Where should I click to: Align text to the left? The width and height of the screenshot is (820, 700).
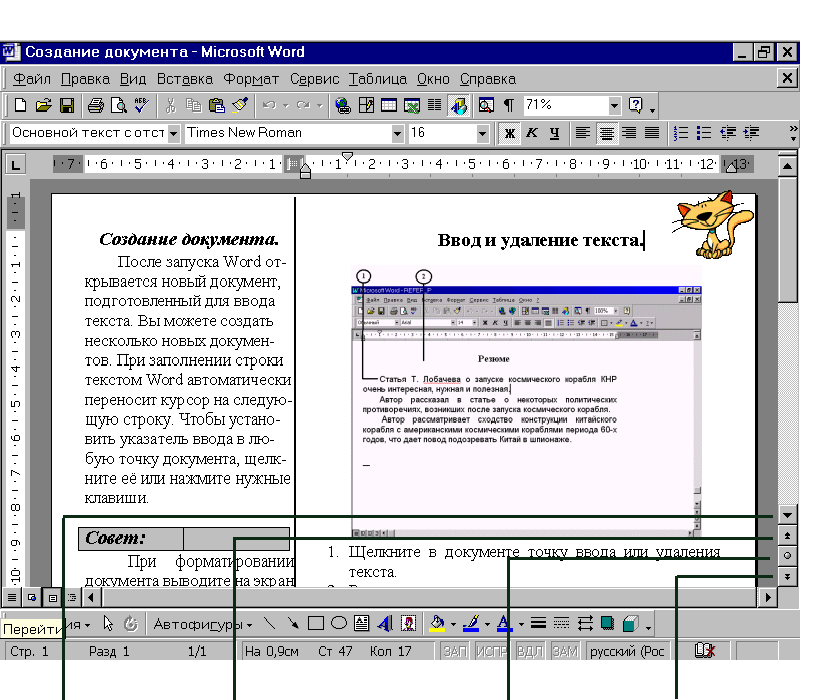pos(583,133)
